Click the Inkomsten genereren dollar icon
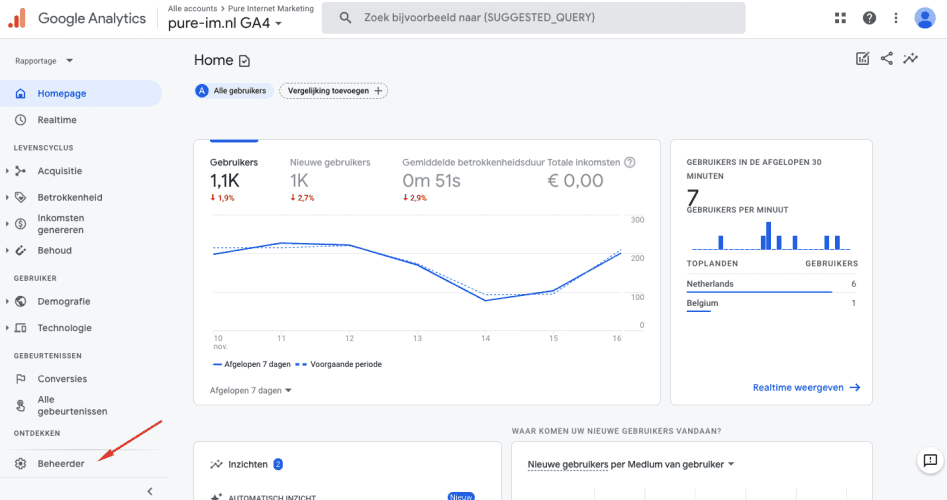 (21, 224)
